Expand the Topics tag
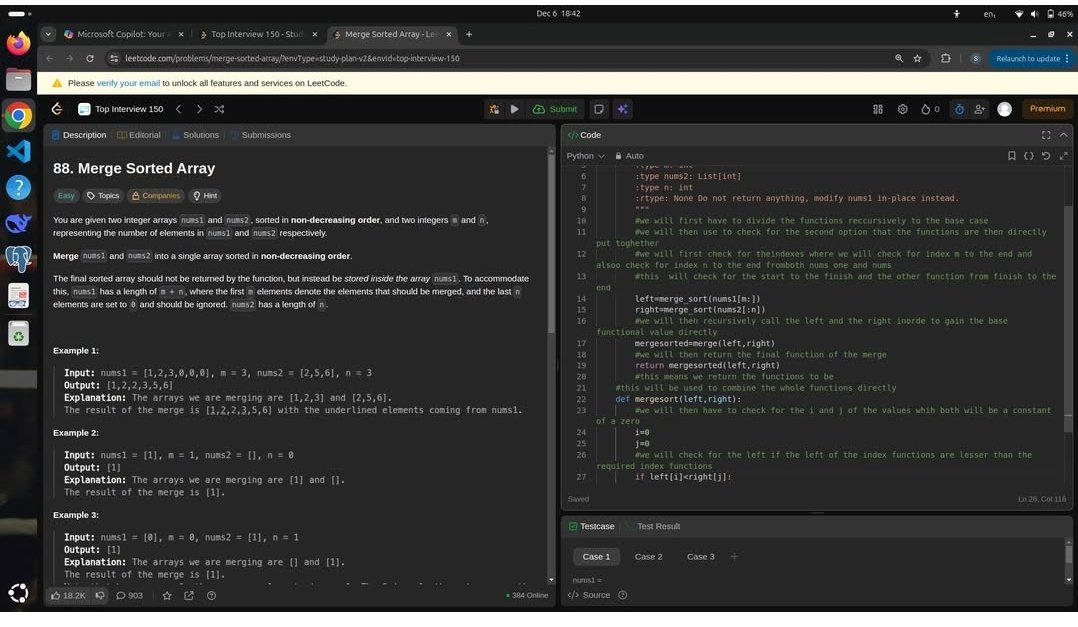This screenshot has height=627, width=1078. click(103, 196)
